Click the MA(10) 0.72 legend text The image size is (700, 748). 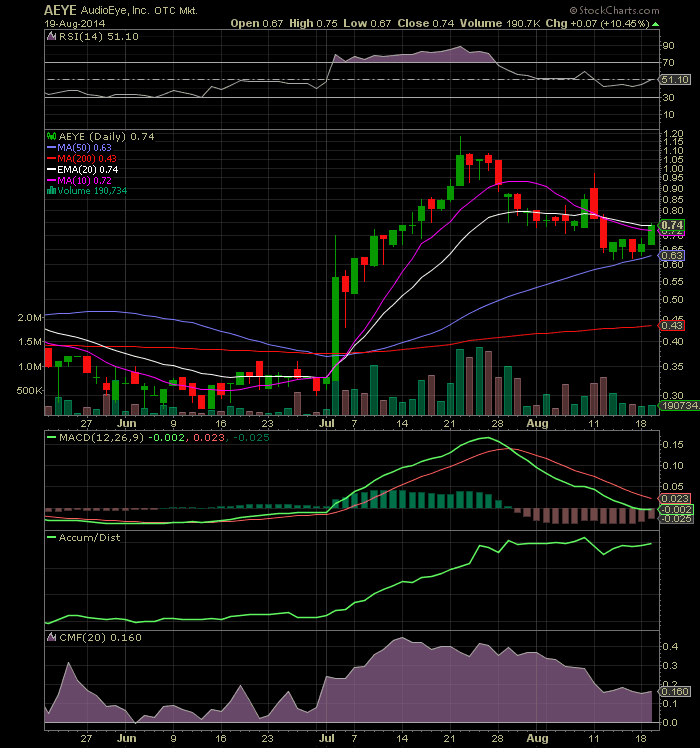(x=84, y=181)
